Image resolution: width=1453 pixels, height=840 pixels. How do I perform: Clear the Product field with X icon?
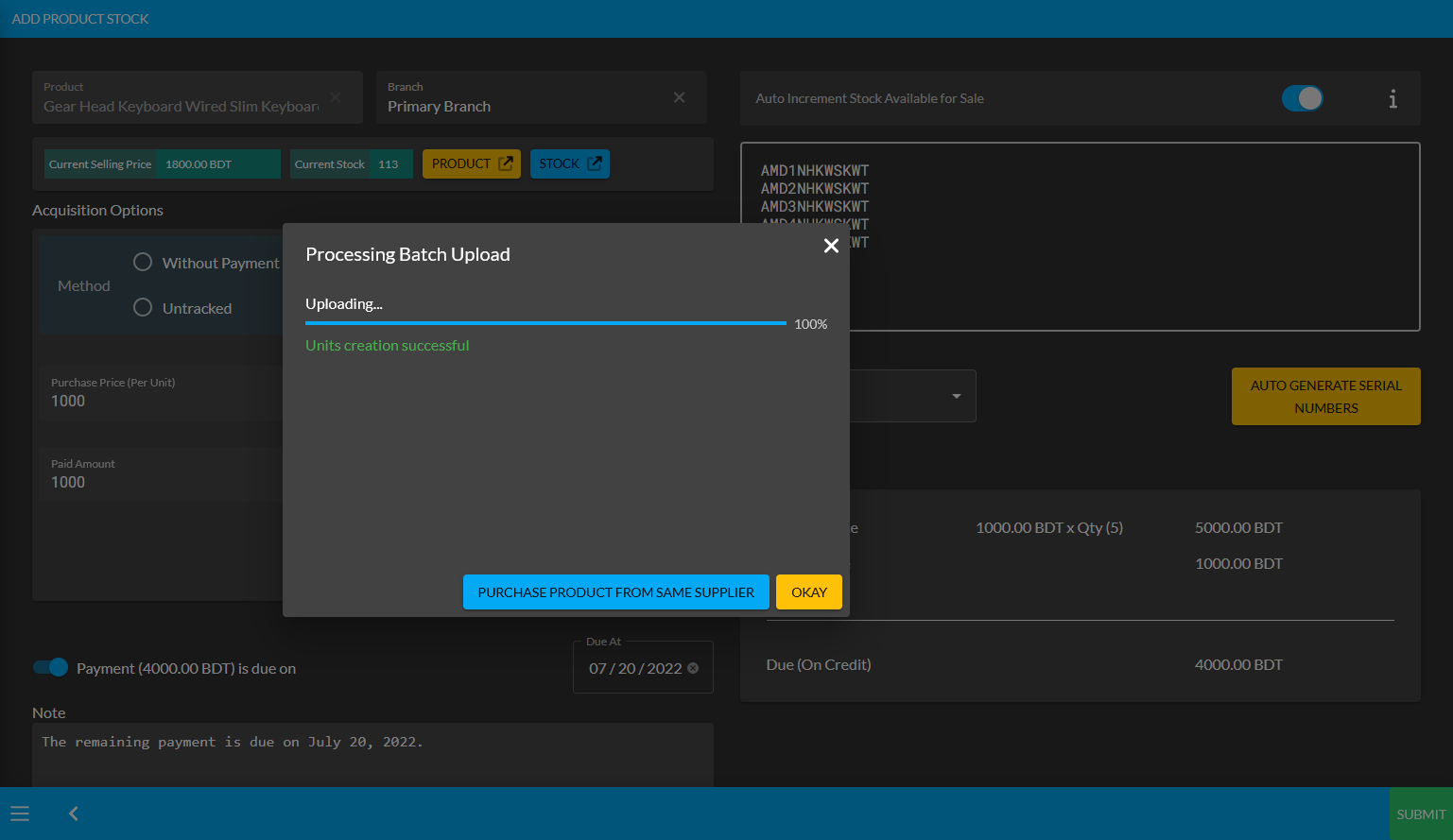[336, 97]
